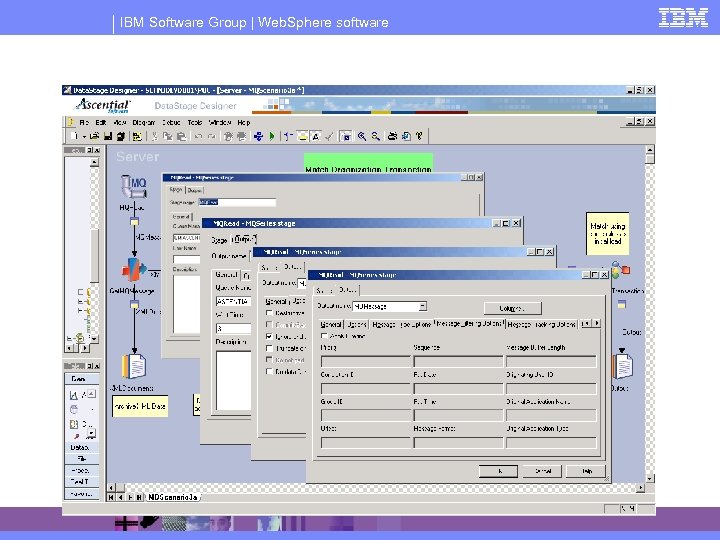The height and width of the screenshot is (540, 720).
Task: Click the Redo arrow icon
Action: click(212, 136)
